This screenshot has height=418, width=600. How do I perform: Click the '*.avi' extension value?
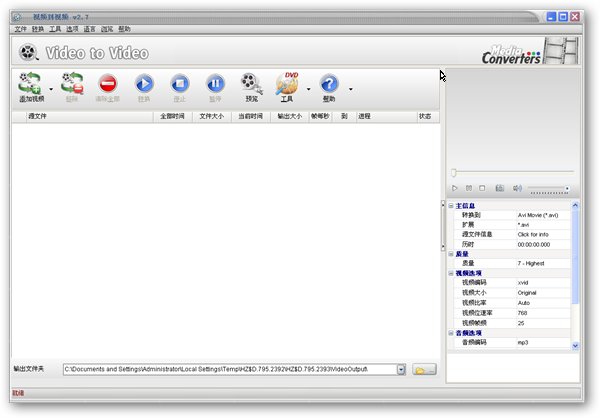tap(523, 225)
